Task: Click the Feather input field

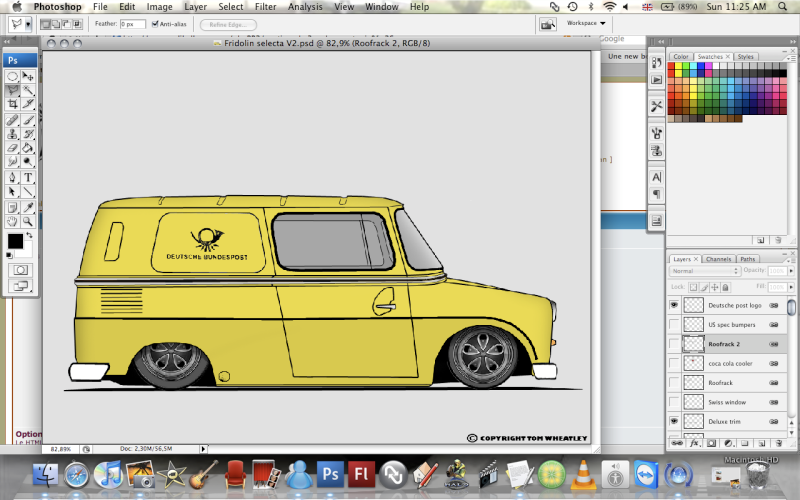Action: click(133, 24)
